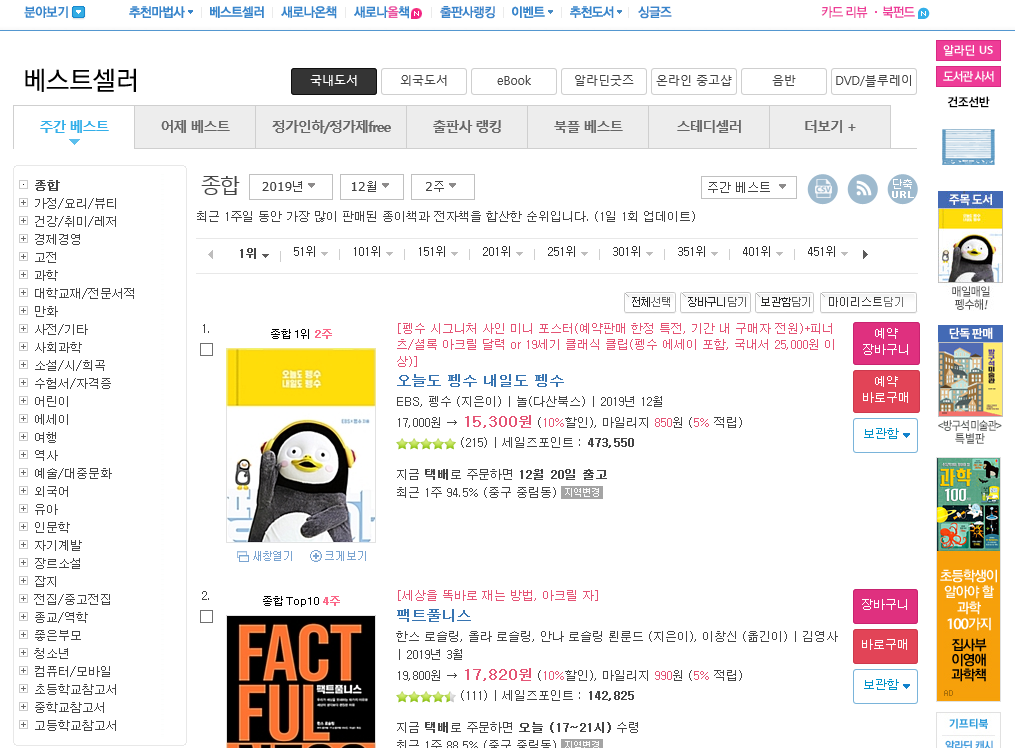Switch to the 어제 베스트 tab
The width and height of the screenshot is (1015, 748).
click(195, 127)
